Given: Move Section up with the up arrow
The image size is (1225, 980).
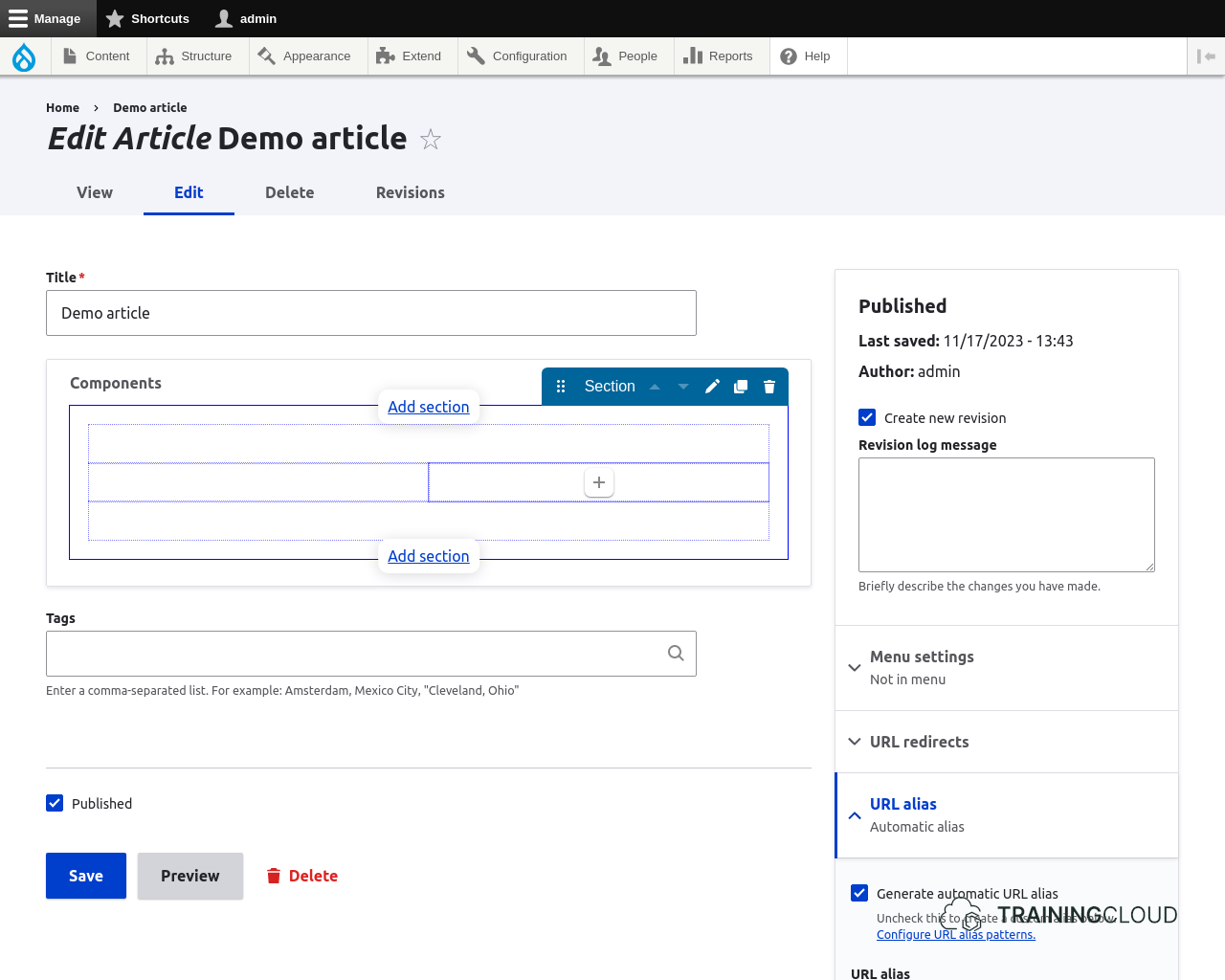Looking at the screenshot, I should point(655,387).
